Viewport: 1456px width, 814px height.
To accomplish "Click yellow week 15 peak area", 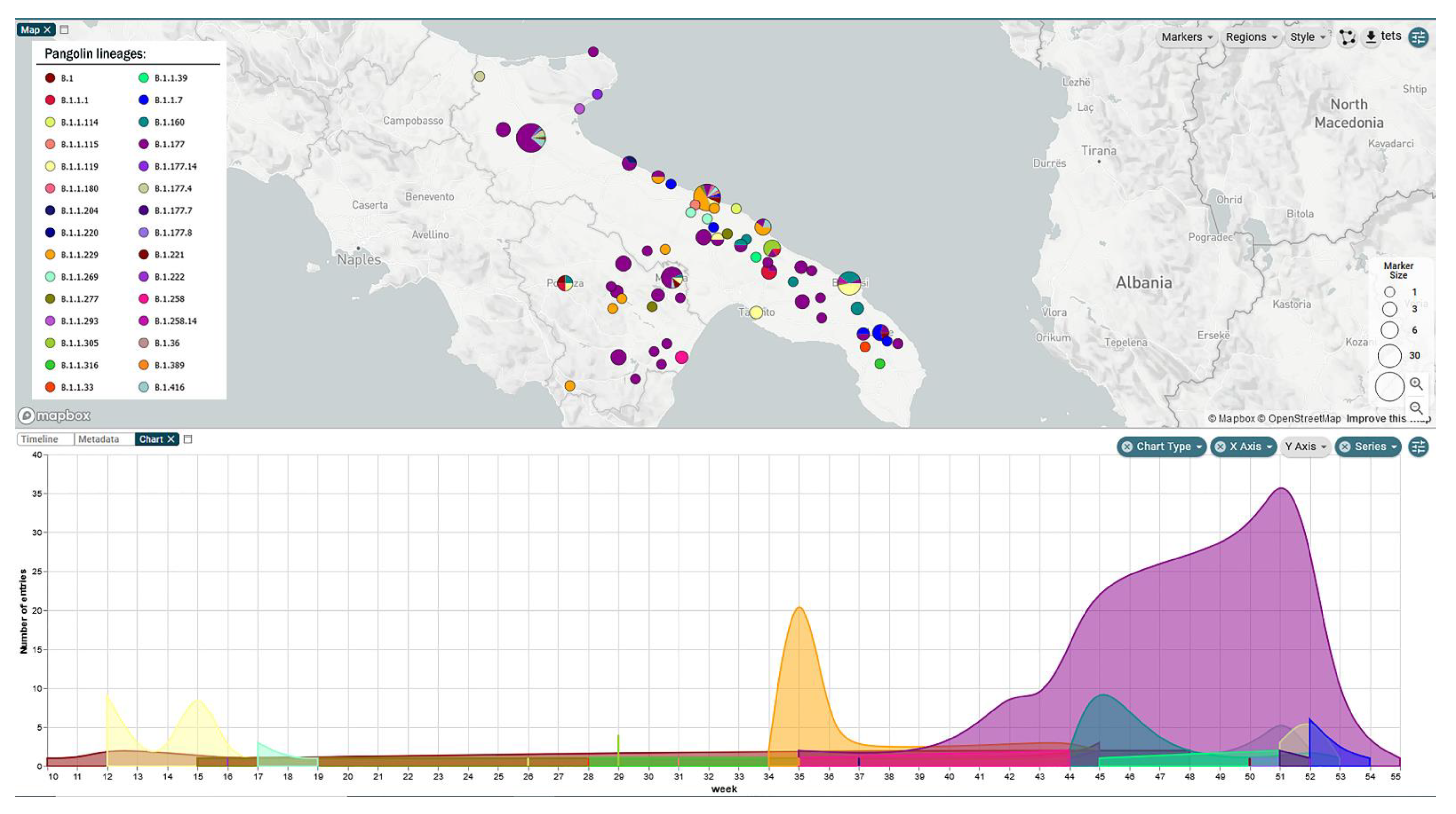I will [198, 729].
